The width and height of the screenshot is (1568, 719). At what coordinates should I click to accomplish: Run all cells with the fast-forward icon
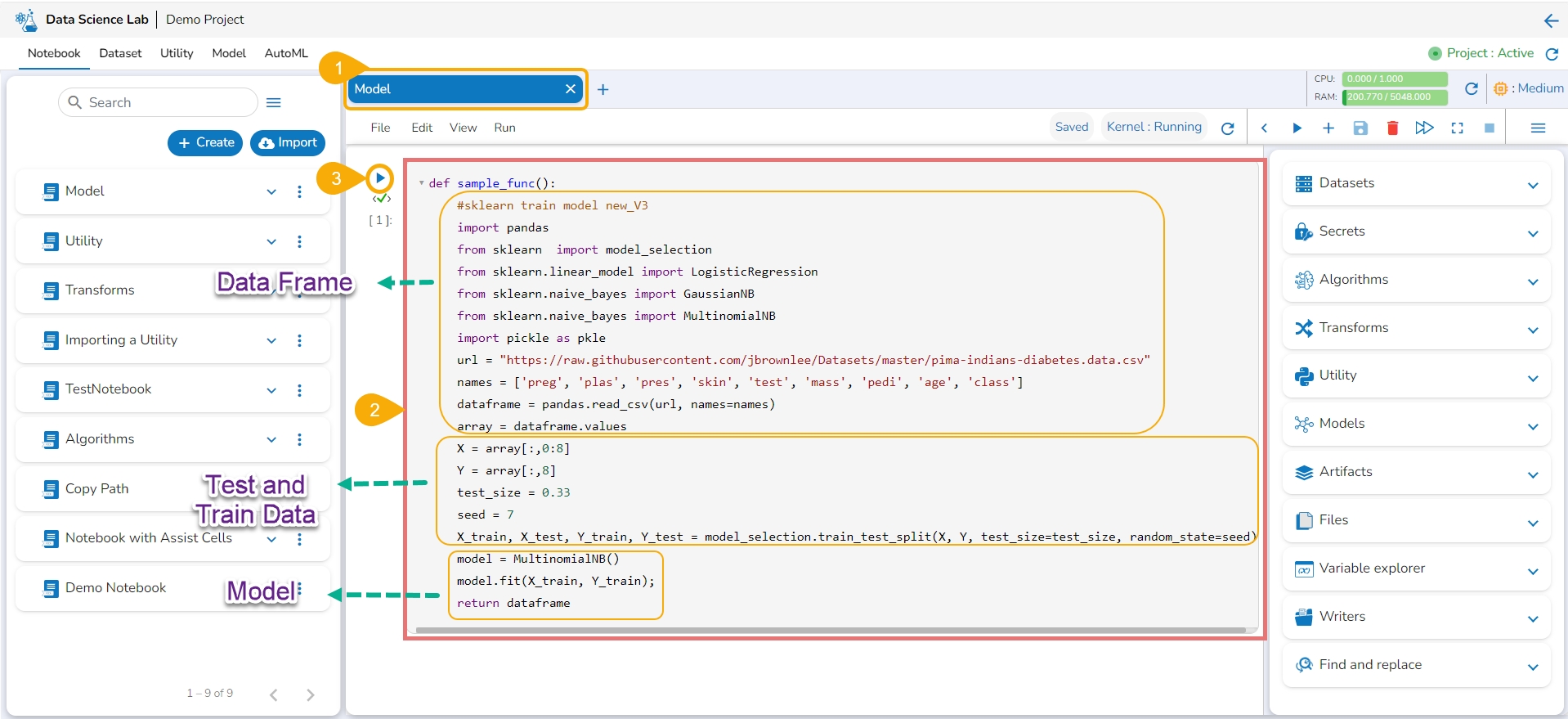coord(1424,128)
